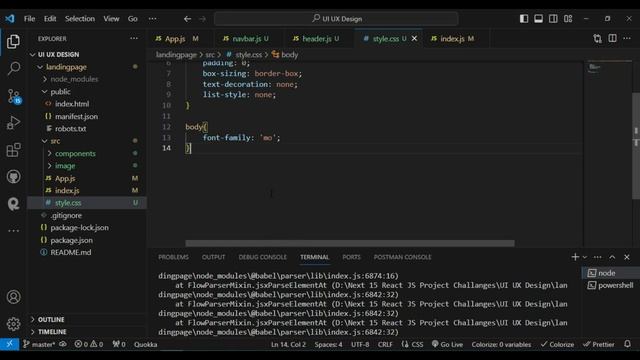
Task: Open the Extensions view icon
Action: (13, 149)
